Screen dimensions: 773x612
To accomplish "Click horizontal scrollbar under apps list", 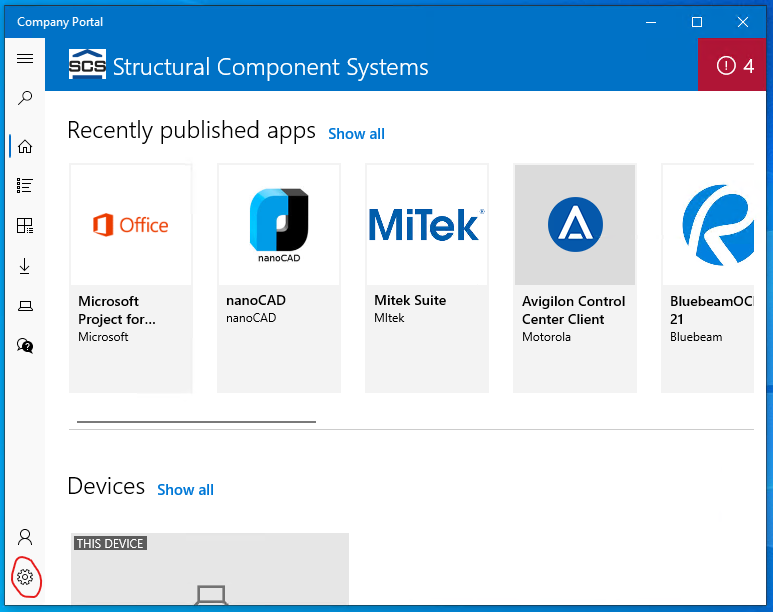I will click(x=196, y=422).
